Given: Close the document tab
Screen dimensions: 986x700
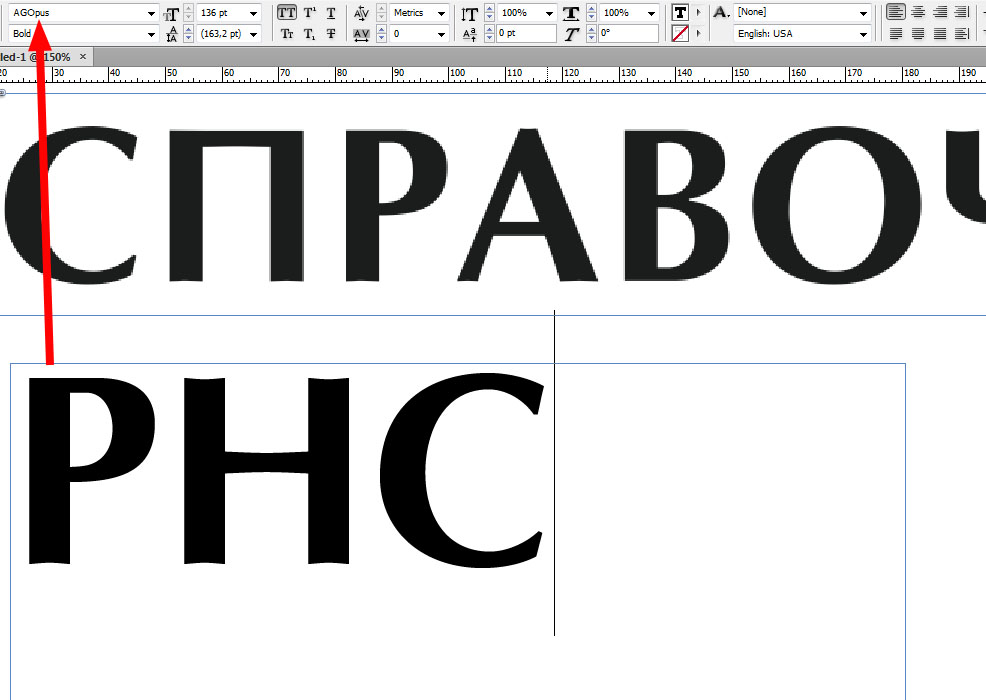Looking at the screenshot, I should pos(82,57).
